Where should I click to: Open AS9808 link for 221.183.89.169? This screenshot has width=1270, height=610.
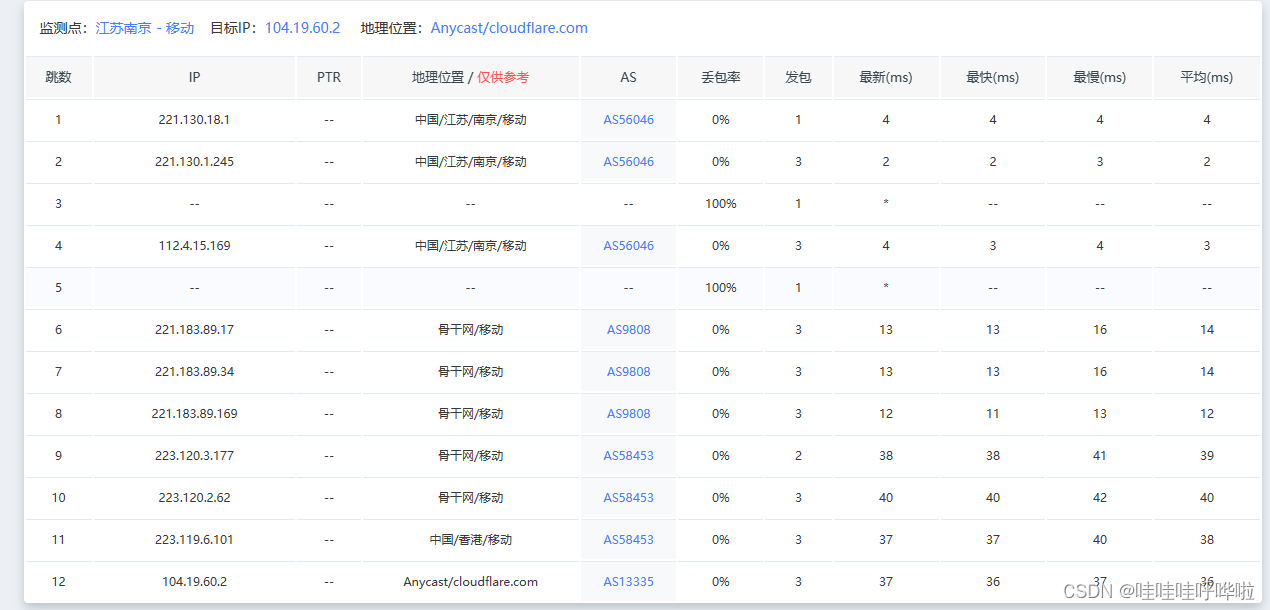(628, 414)
